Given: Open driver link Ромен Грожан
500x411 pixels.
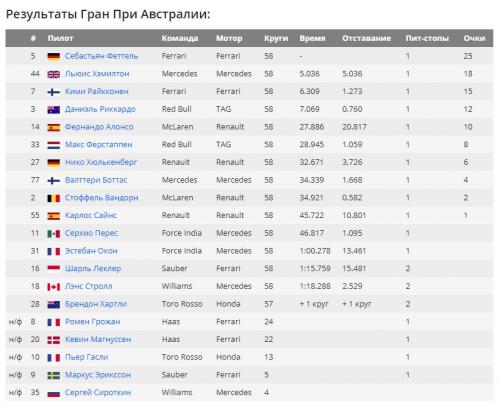Looking at the screenshot, I should coord(92,322).
